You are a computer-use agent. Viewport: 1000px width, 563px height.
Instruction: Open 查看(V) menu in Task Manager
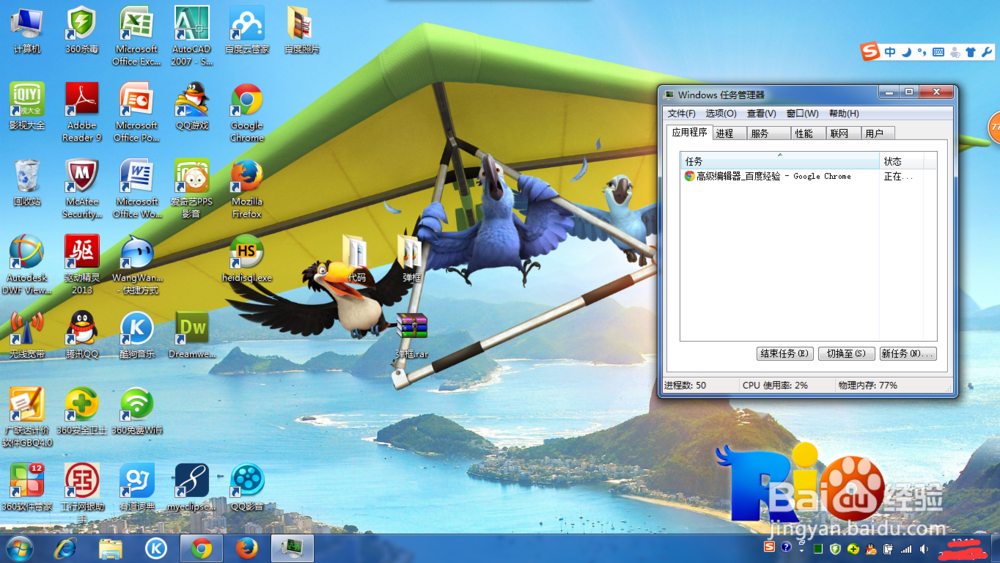(761, 113)
